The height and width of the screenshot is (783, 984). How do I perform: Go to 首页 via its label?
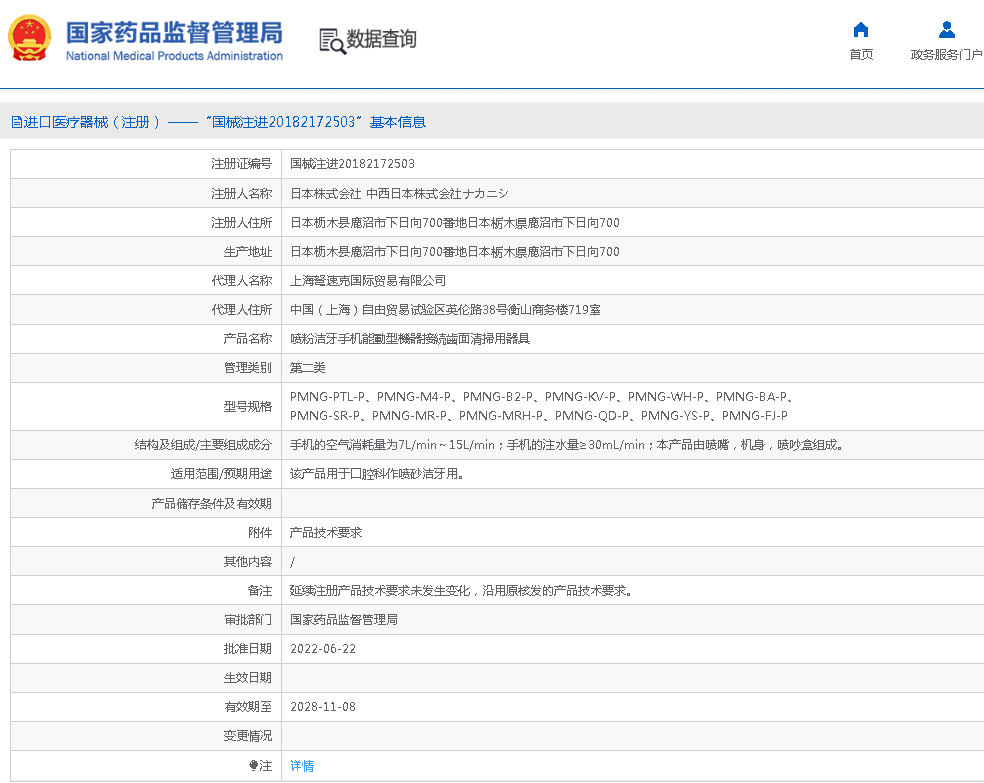861,55
